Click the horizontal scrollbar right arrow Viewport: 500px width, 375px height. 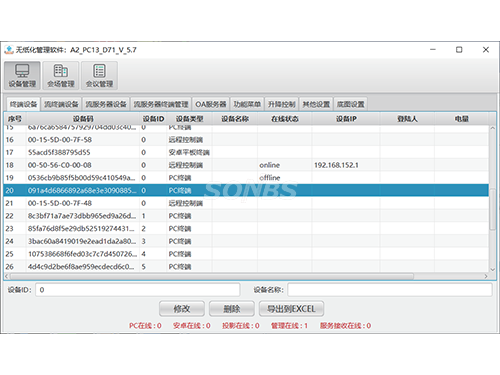pyautogui.click(x=486, y=276)
